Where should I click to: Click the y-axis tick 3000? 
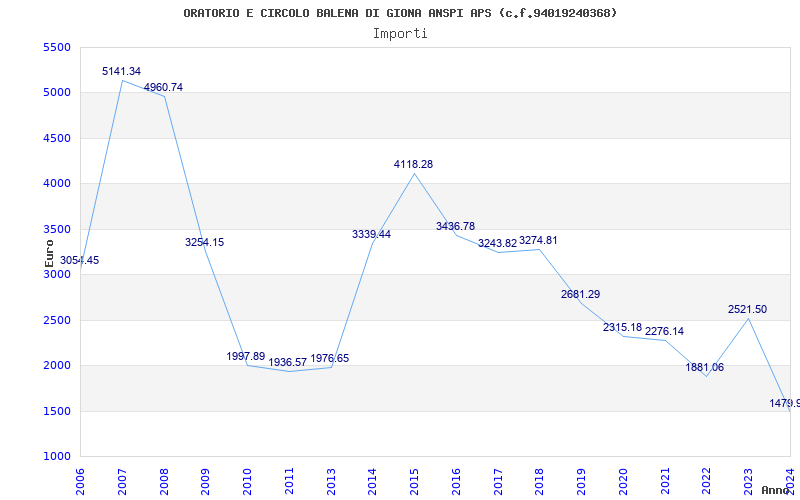click(x=58, y=274)
